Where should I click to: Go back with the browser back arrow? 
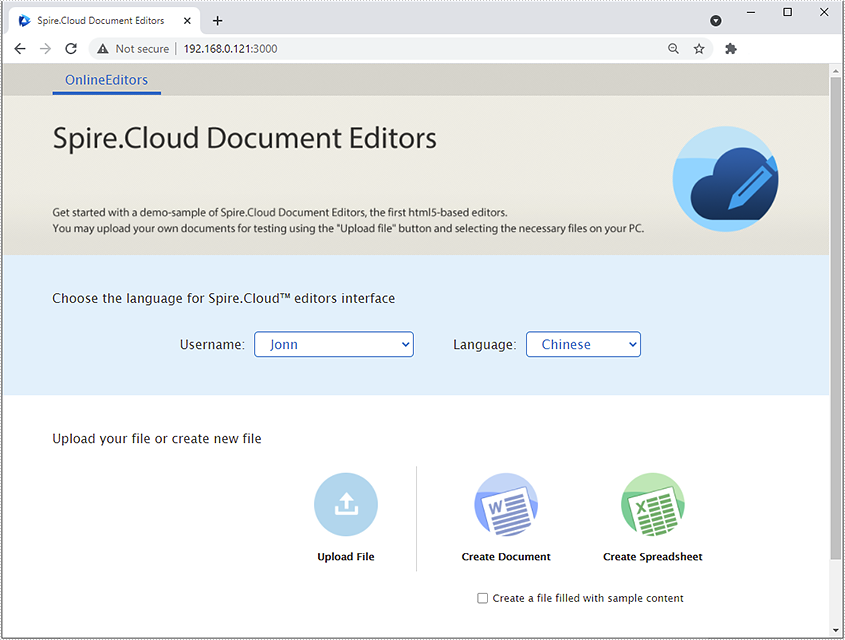pyautogui.click(x=20, y=48)
